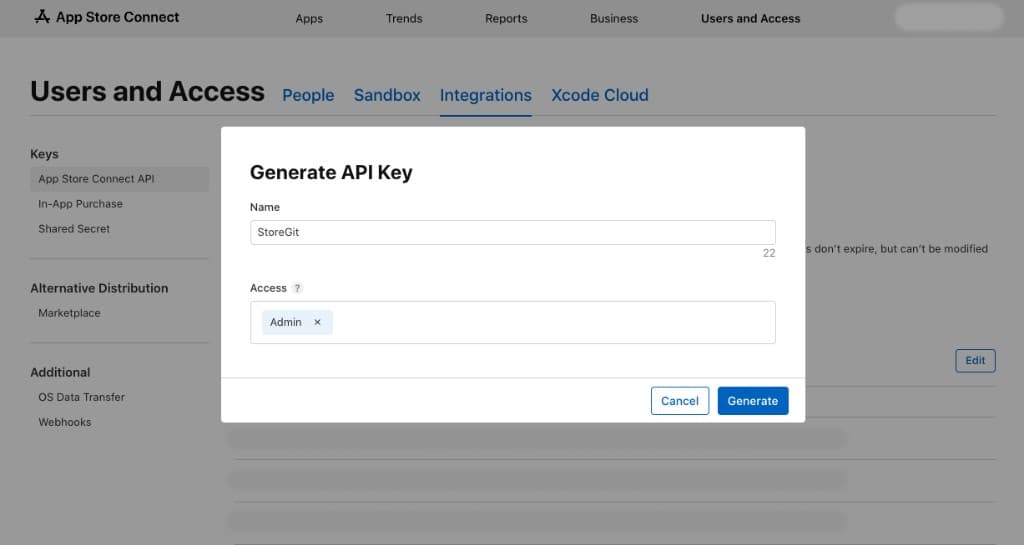Image resolution: width=1024 pixels, height=545 pixels.
Task: Click the Edit button behind the dialog
Action: (x=975, y=360)
